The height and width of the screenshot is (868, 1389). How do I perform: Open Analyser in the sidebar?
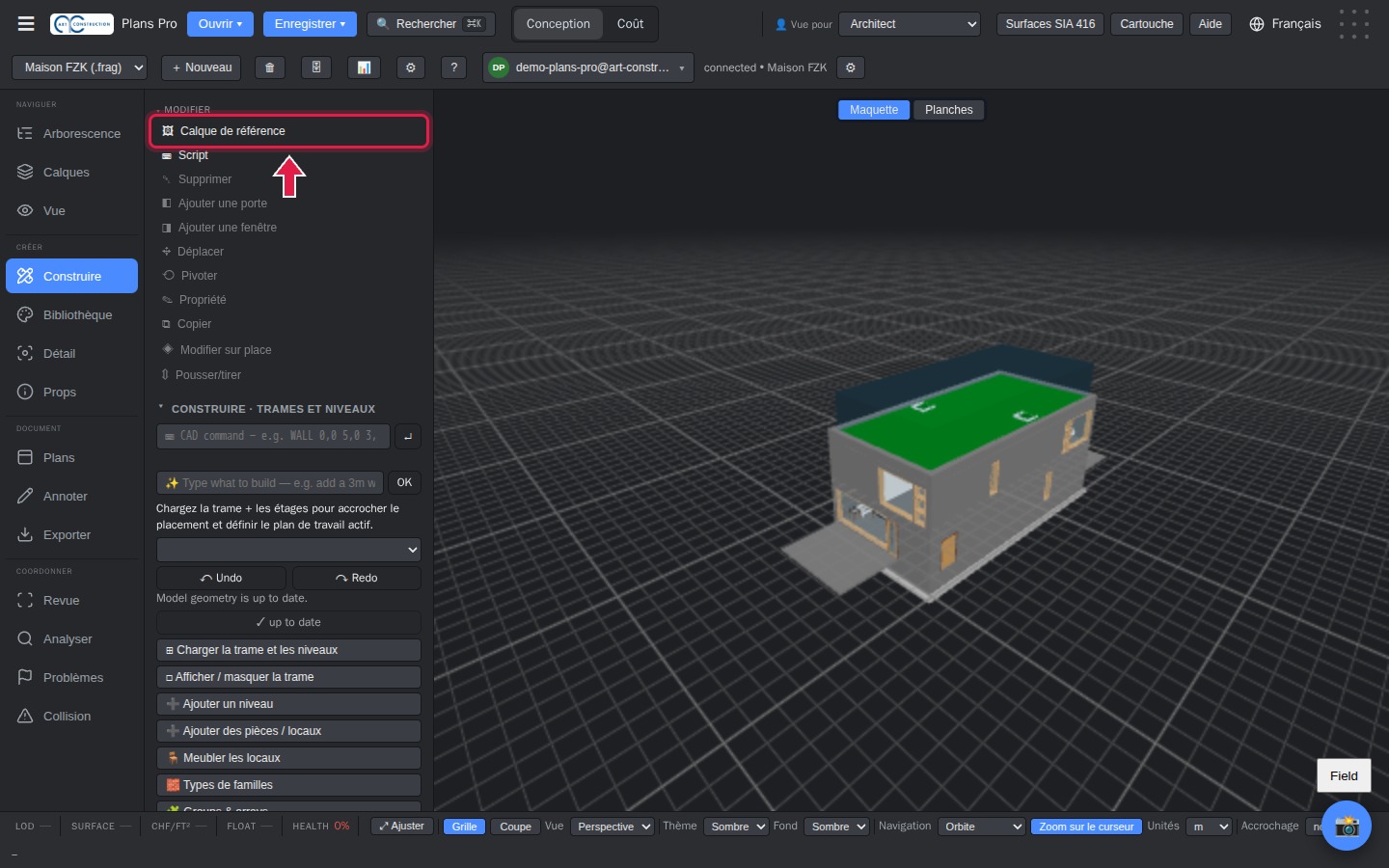72,638
